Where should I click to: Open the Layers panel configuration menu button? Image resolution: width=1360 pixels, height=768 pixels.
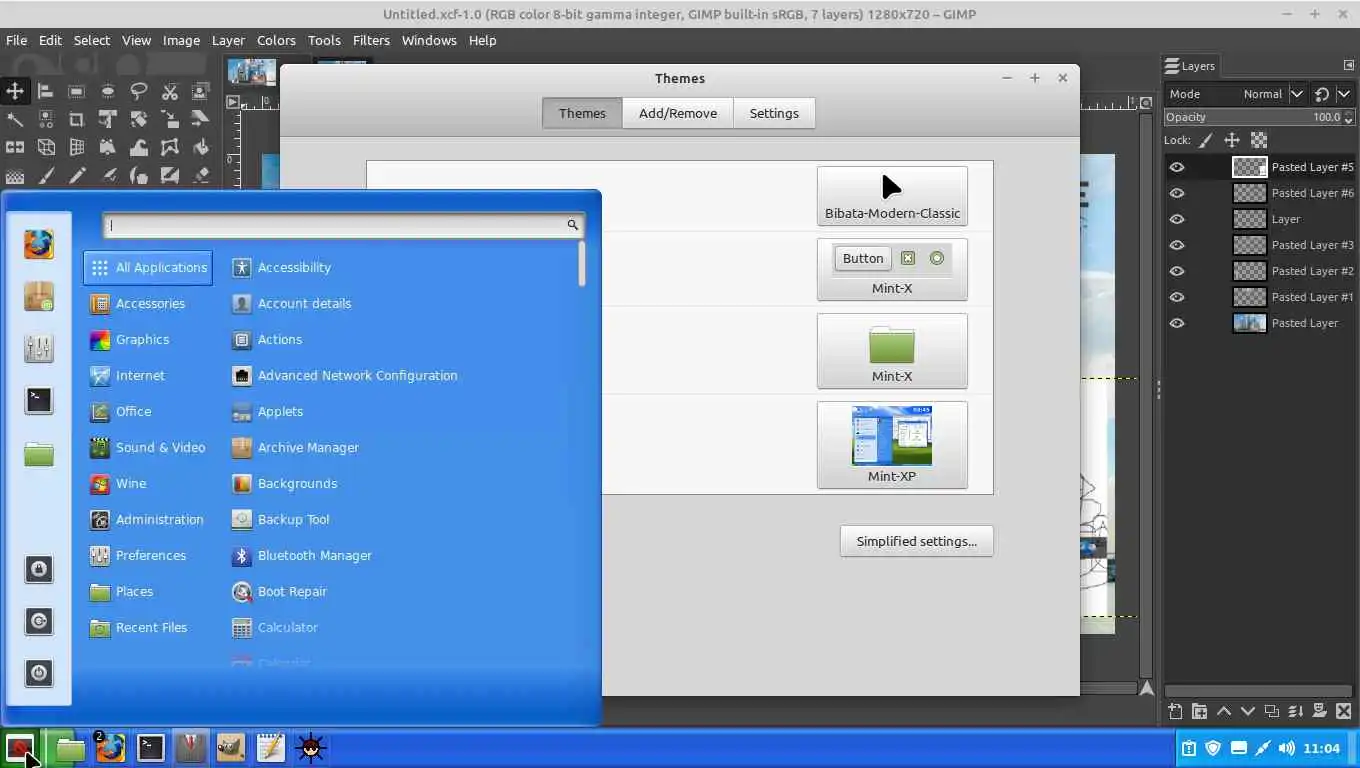coord(1348,66)
